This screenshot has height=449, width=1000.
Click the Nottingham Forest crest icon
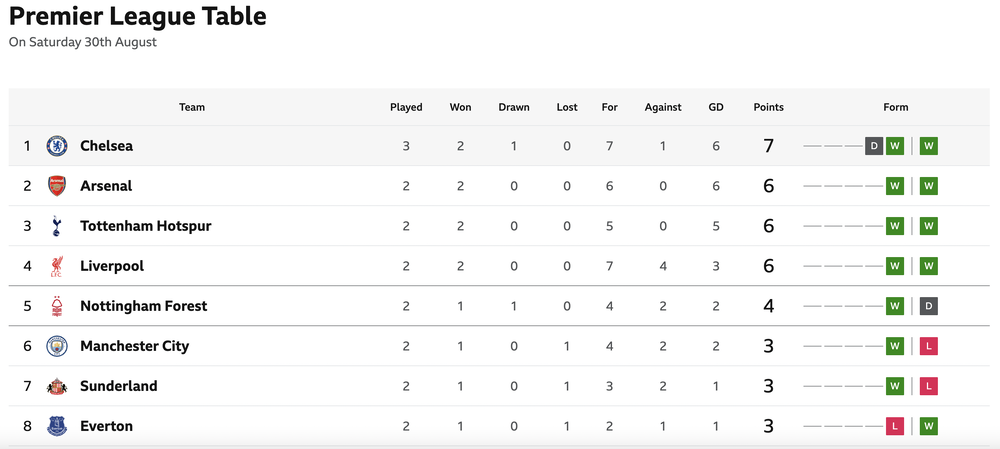click(x=57, y=306)
